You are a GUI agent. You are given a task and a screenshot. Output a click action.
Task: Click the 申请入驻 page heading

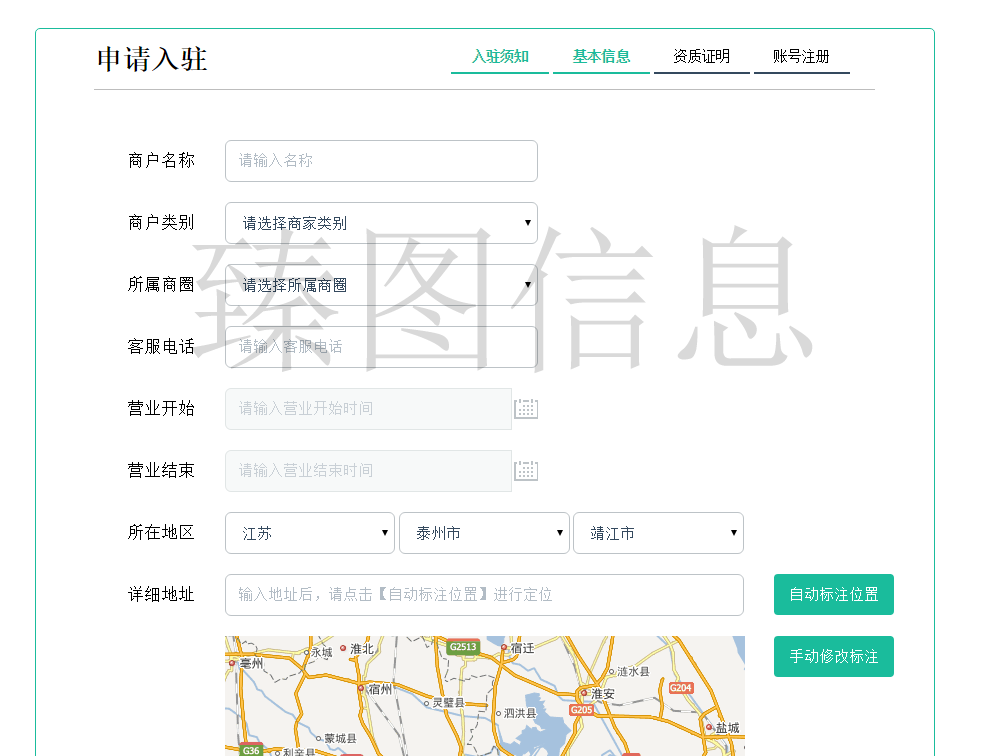click(x=152, y=60)
